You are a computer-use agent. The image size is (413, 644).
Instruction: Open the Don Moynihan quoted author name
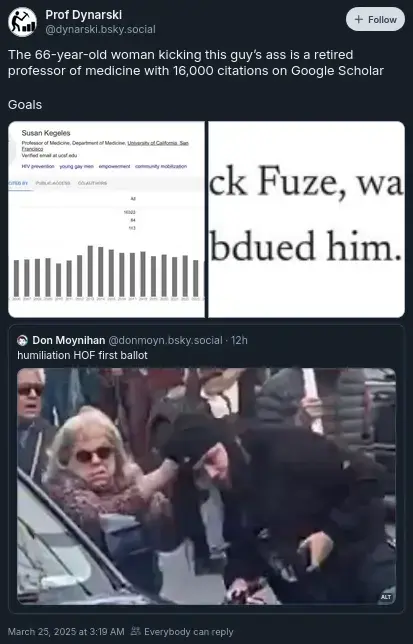tap(69, 340)
